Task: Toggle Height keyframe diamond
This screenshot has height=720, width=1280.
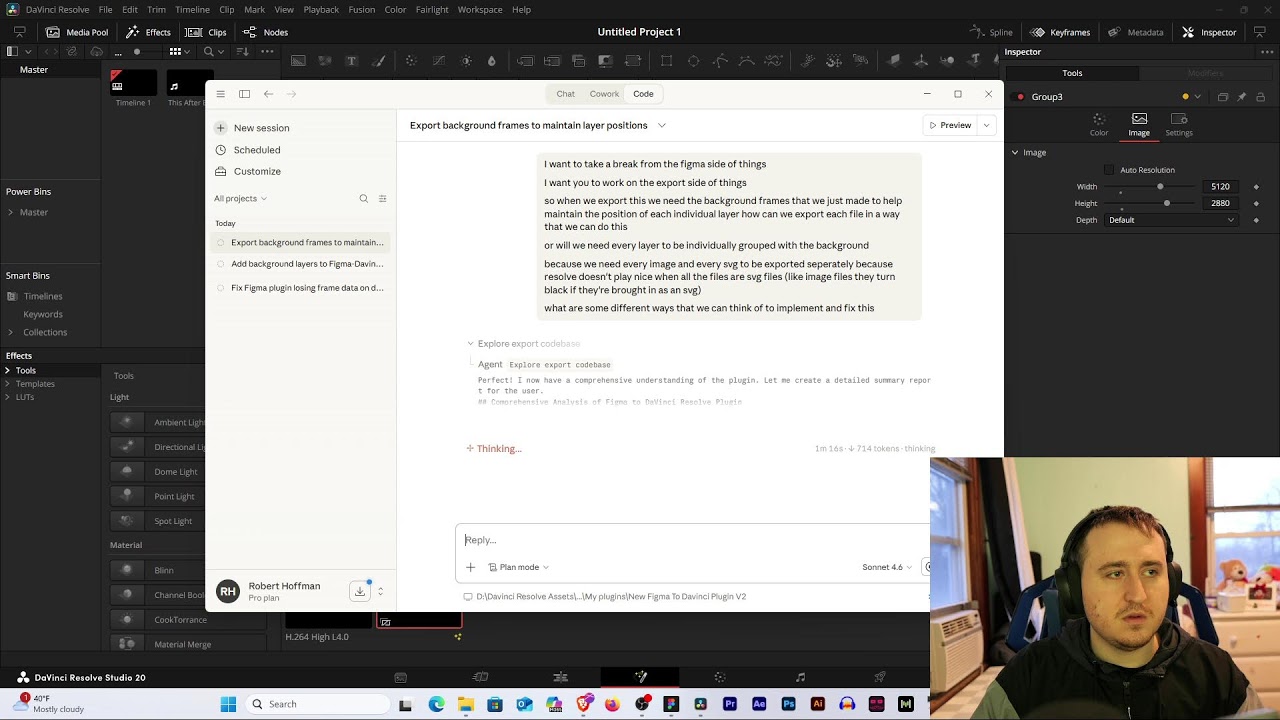Action: [x=1256, y=203]
